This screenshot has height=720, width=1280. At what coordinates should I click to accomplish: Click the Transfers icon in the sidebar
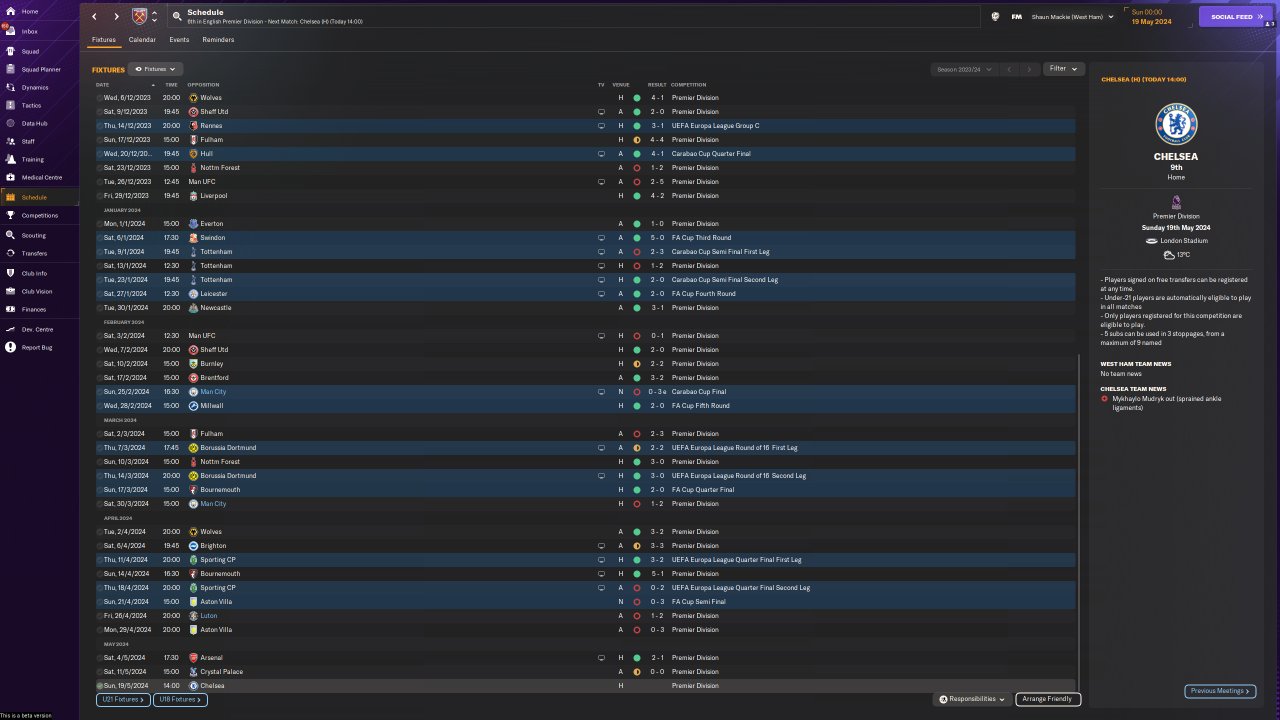point(10,253)
